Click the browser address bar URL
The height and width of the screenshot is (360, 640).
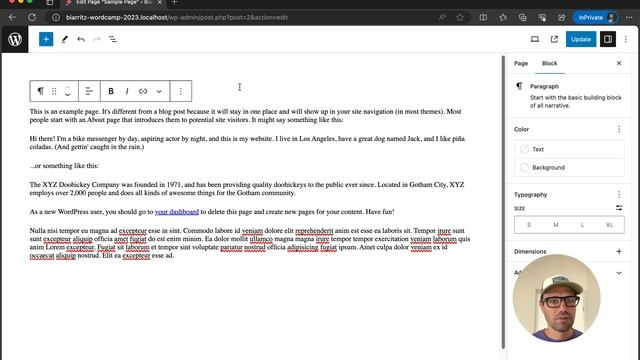click(177, 18)
